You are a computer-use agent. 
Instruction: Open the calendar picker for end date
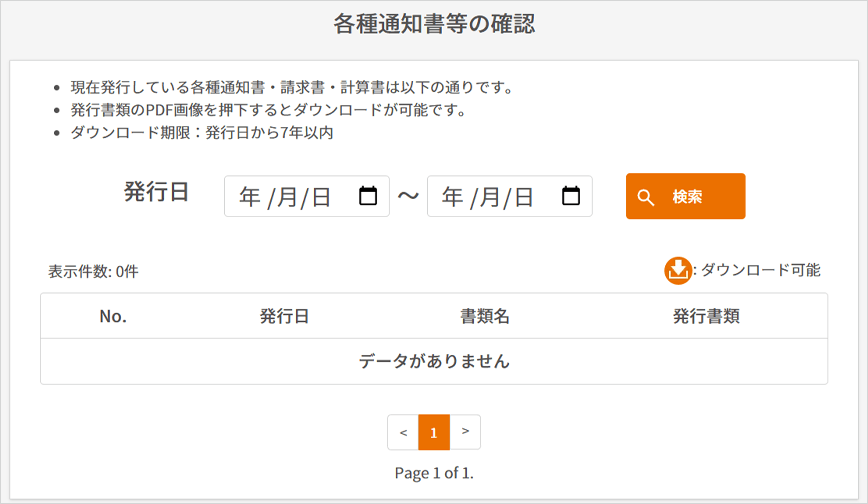(x=571, y=197)
